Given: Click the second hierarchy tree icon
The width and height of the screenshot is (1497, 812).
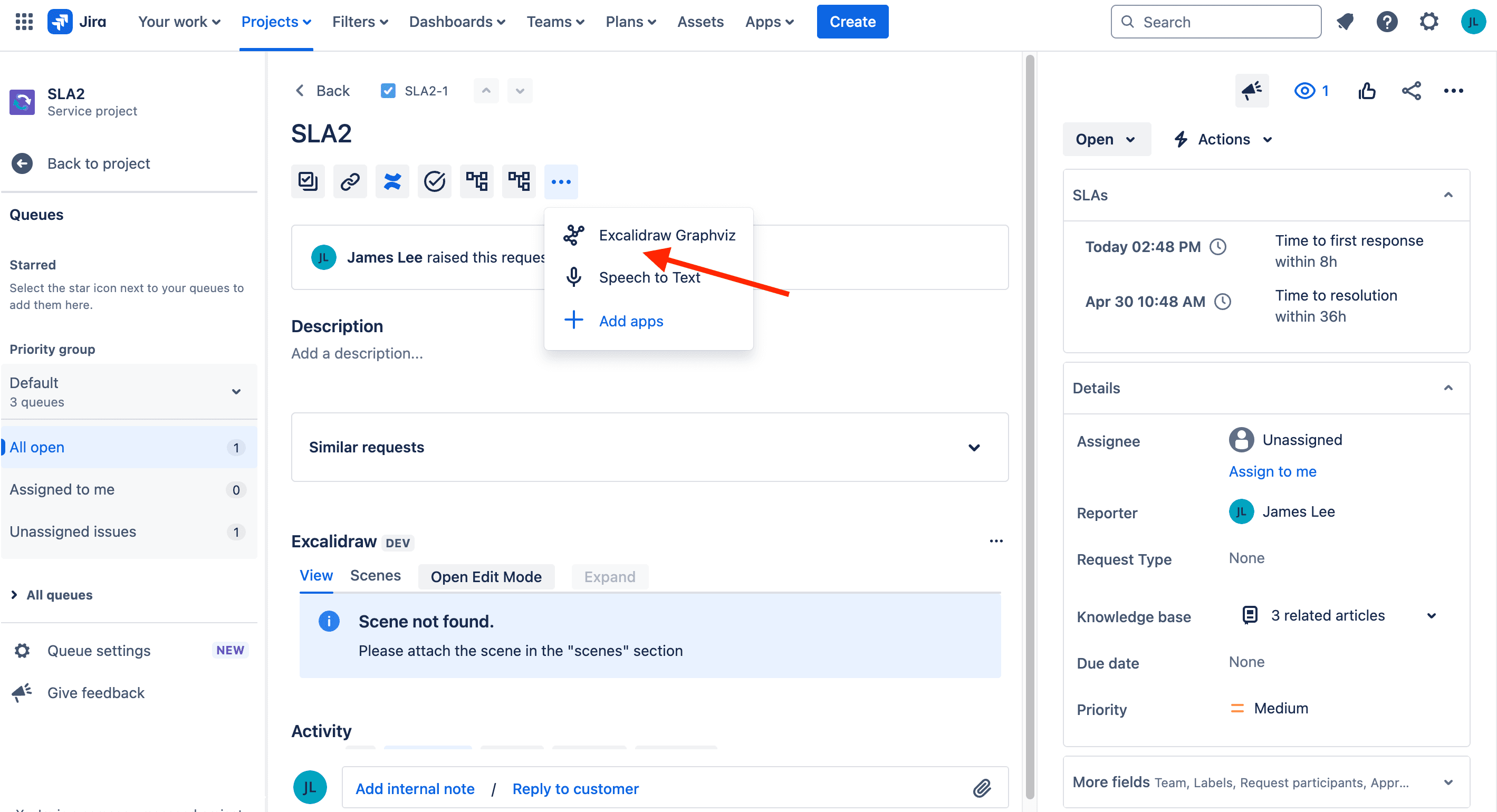Looking at the screenshot, I should [x=519, y=181].
